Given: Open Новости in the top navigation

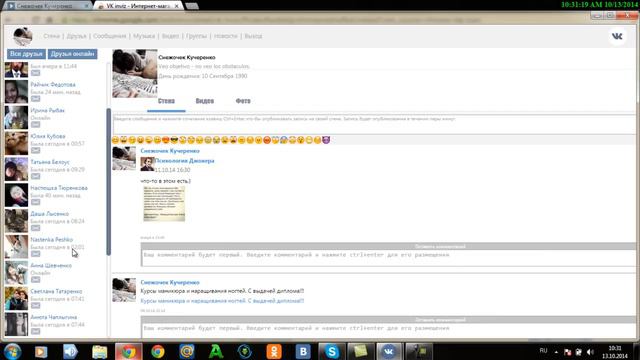Looking at the screenshot, I should (x=225, y=36).
